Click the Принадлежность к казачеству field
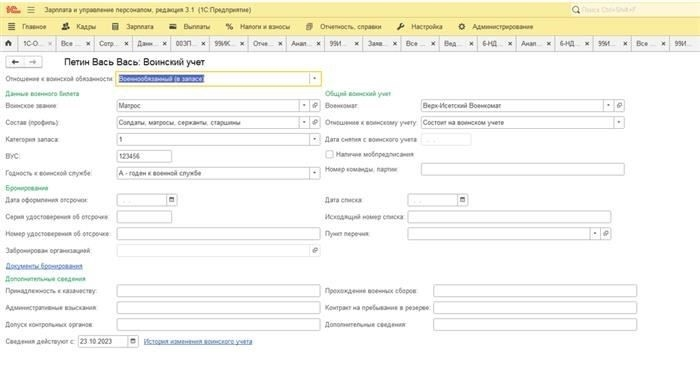700x368 pixels. click(218, 291)
